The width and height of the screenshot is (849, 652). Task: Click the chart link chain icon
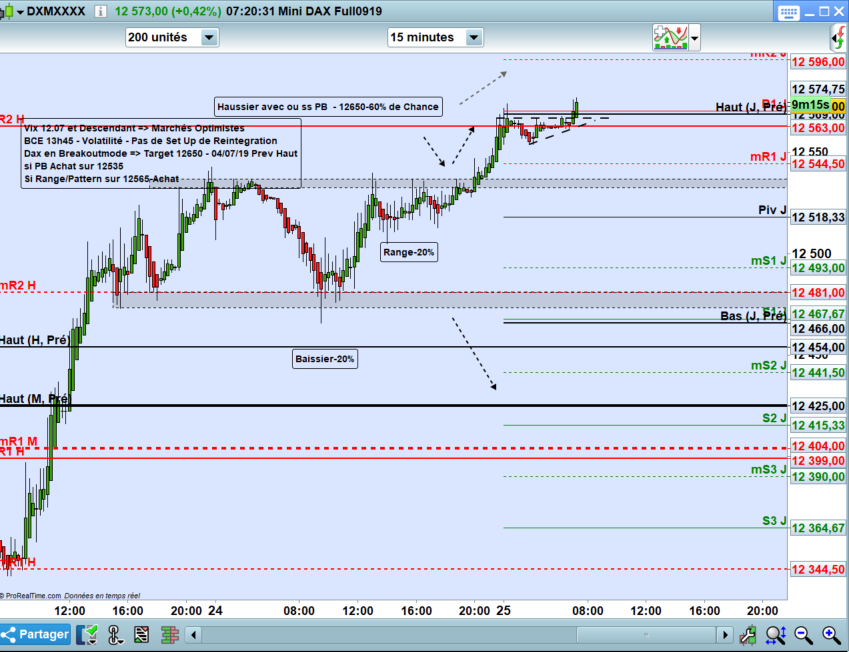[114, 635]
